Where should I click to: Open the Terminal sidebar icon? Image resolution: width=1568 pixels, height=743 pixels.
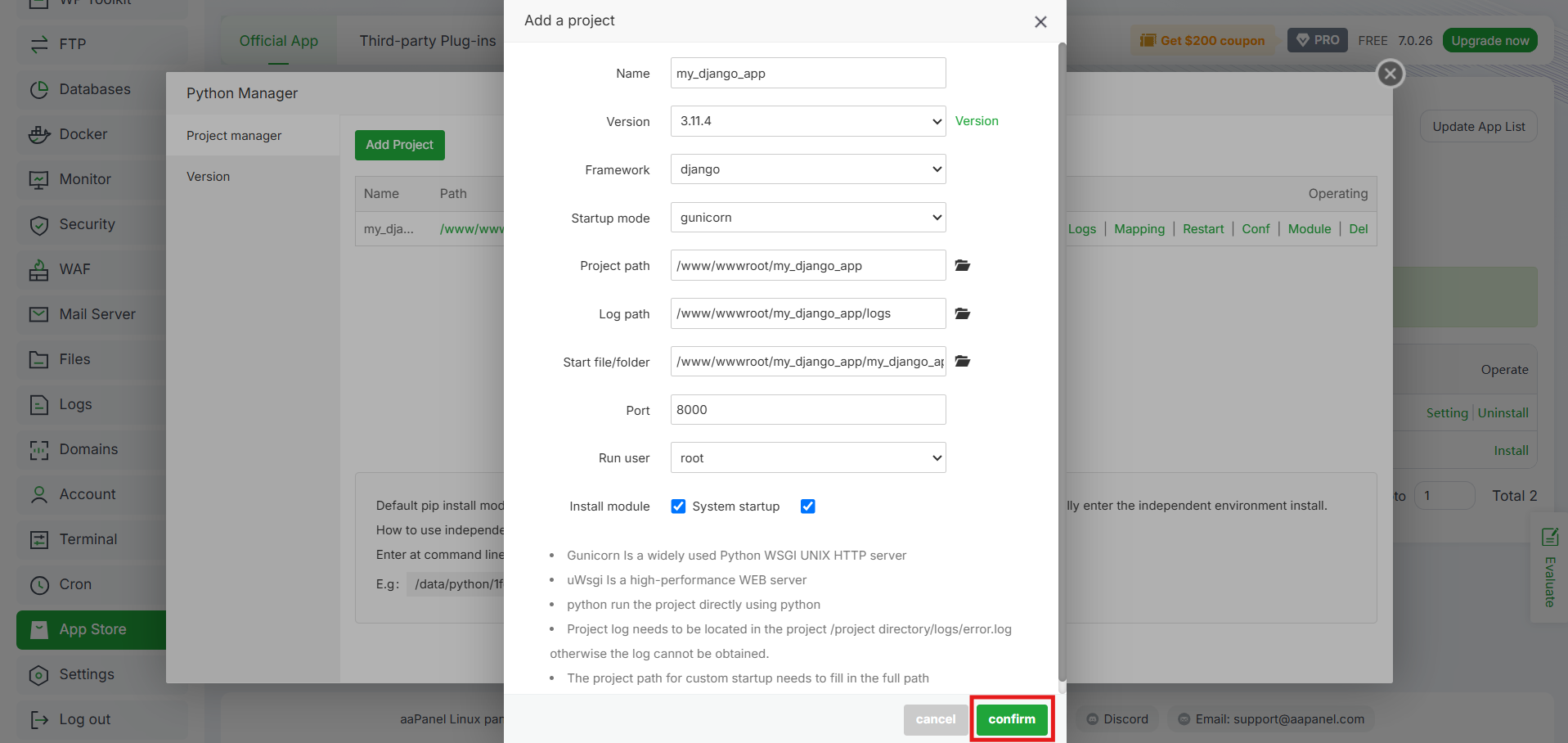click(x=39, y=539)
